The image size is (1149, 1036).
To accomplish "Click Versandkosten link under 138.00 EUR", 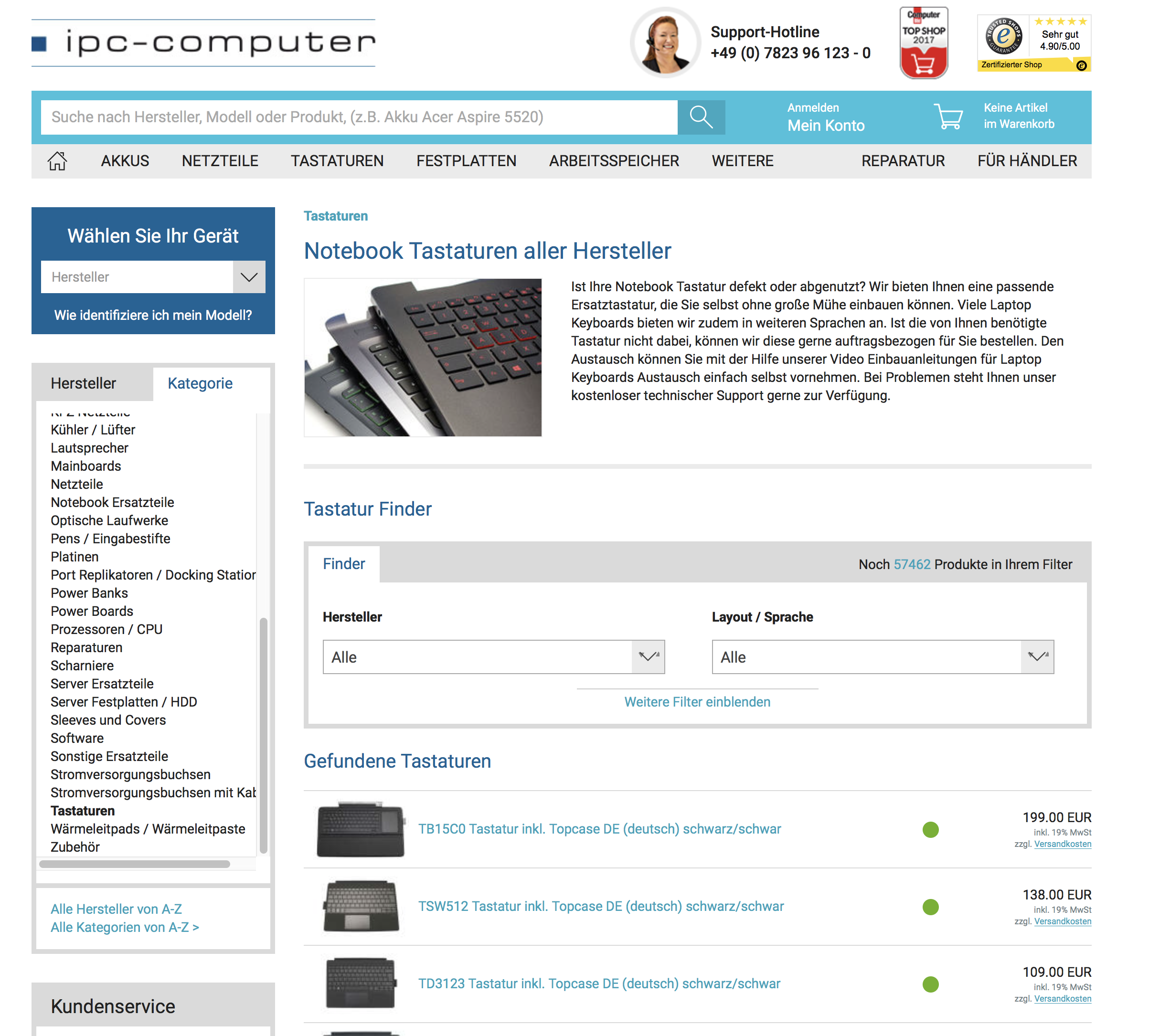I will pyautogui.click(x=1063, y=921).
